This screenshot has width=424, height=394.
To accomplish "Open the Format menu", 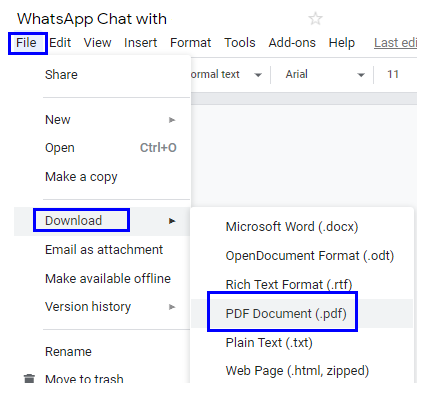I will point(191,43).
